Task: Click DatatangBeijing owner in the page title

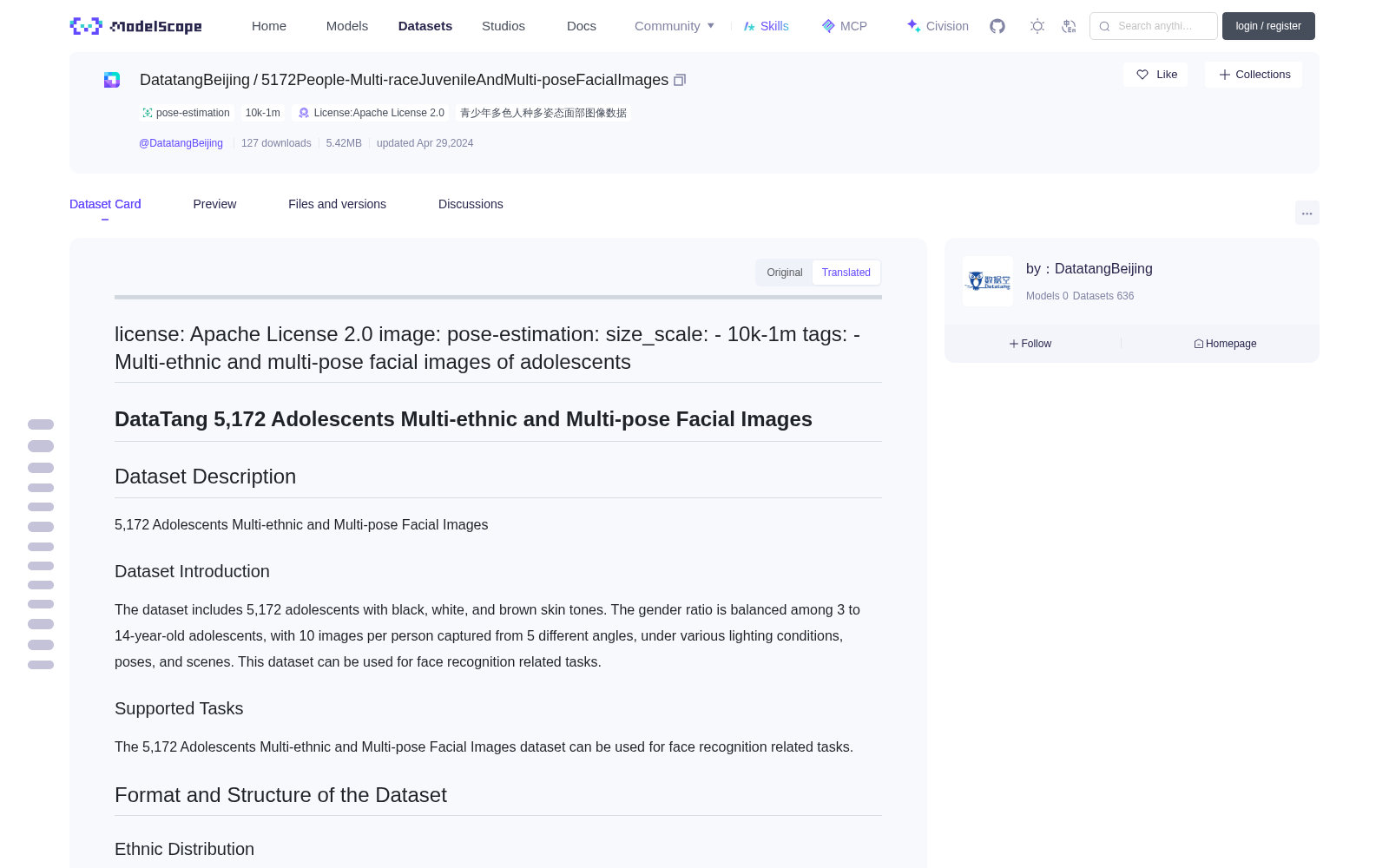Action: 194,80
